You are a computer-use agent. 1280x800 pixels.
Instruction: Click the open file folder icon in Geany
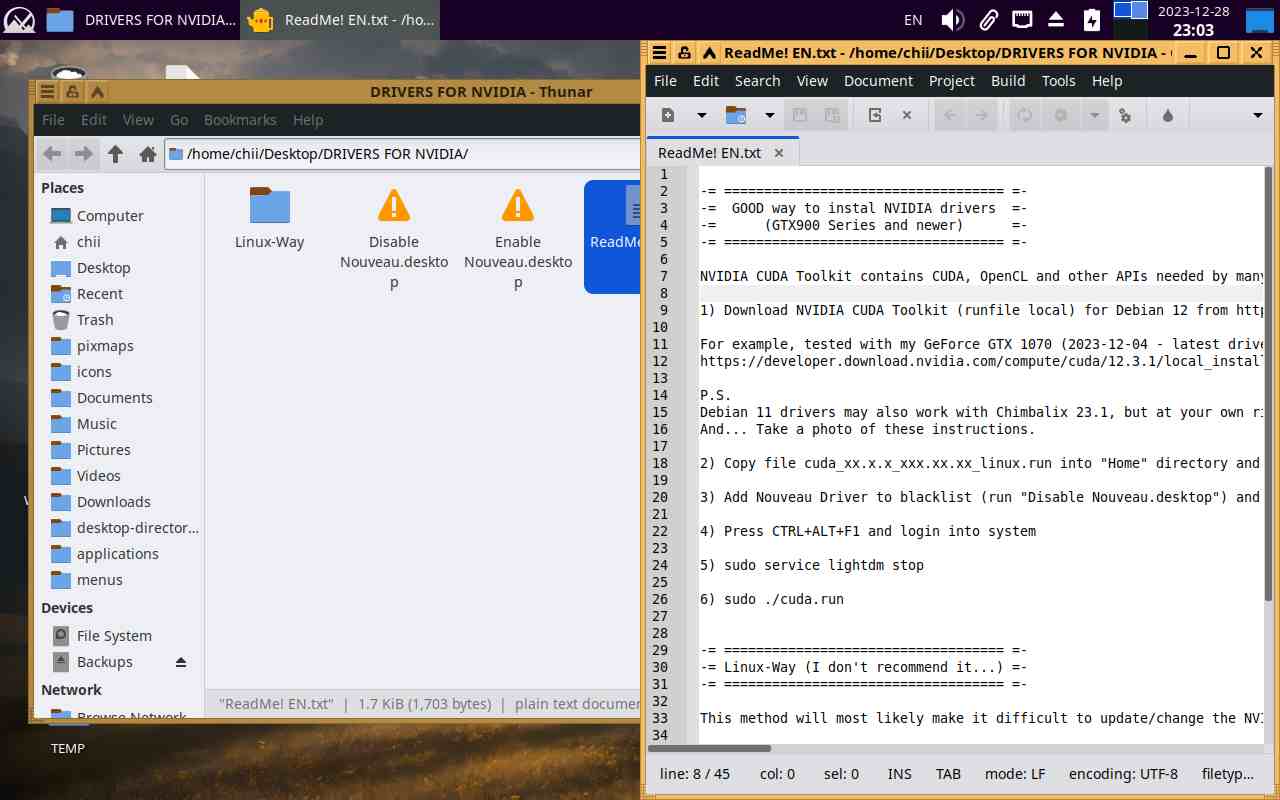coord(736,115)
